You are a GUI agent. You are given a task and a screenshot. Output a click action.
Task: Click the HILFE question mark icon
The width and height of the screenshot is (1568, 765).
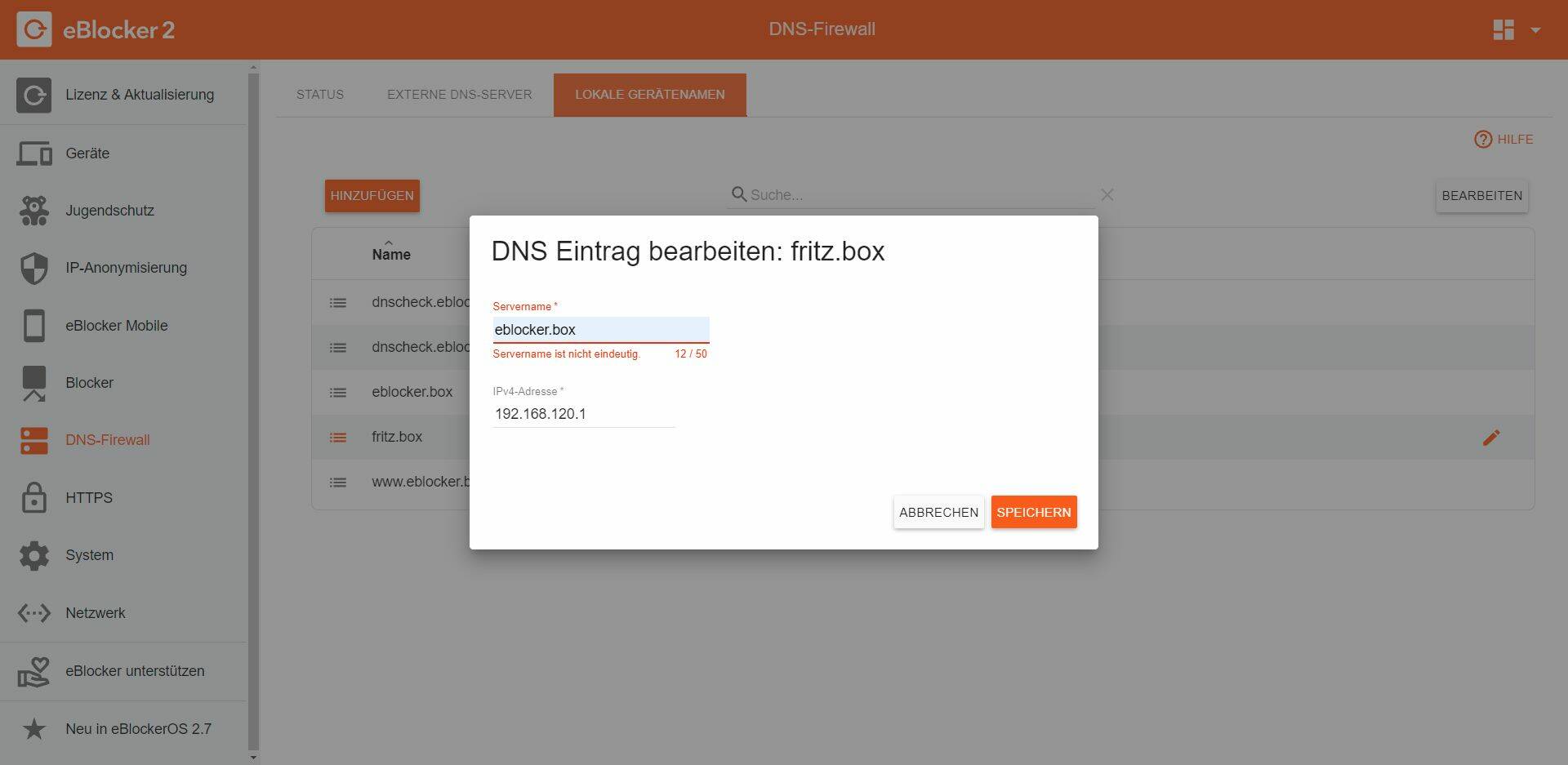[1483, 140]
